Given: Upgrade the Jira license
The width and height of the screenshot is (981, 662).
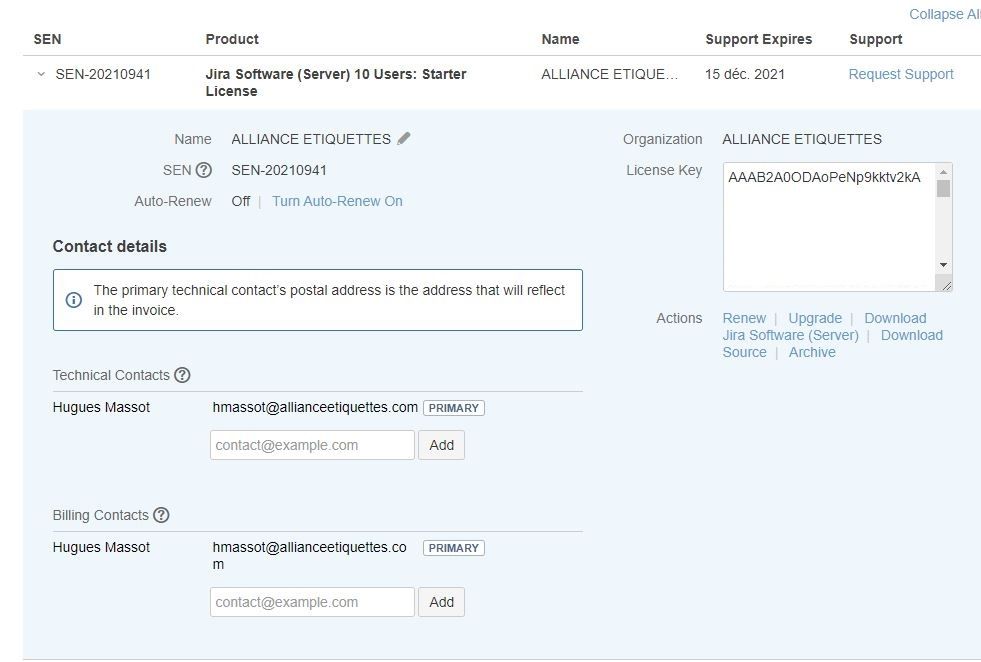Looking at the screenshot, I should (815, 318).
